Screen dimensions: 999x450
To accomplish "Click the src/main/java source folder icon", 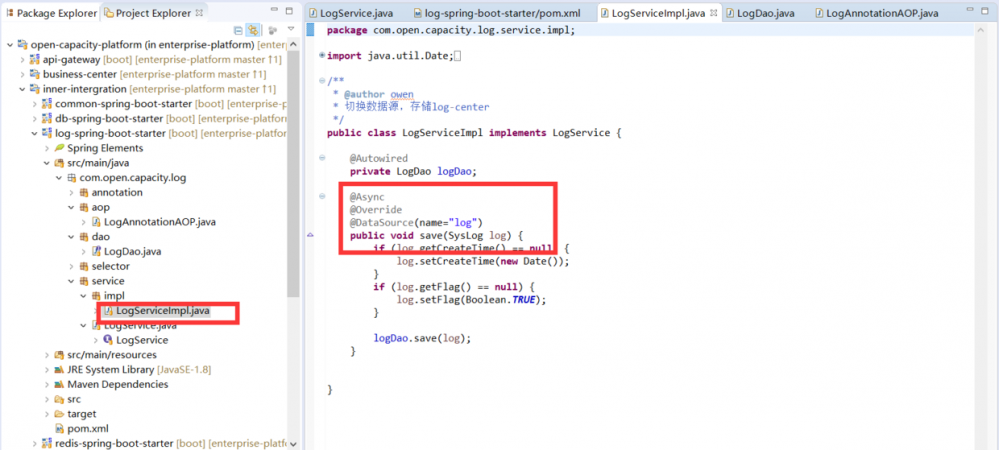I will [59, 163].
